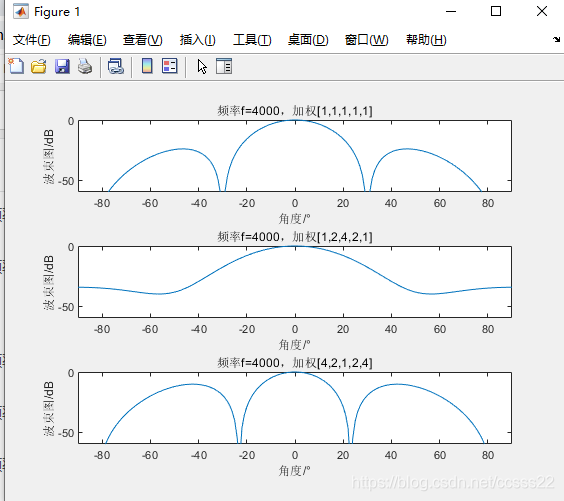Open the 文件(F) menu

pos(32,40)
